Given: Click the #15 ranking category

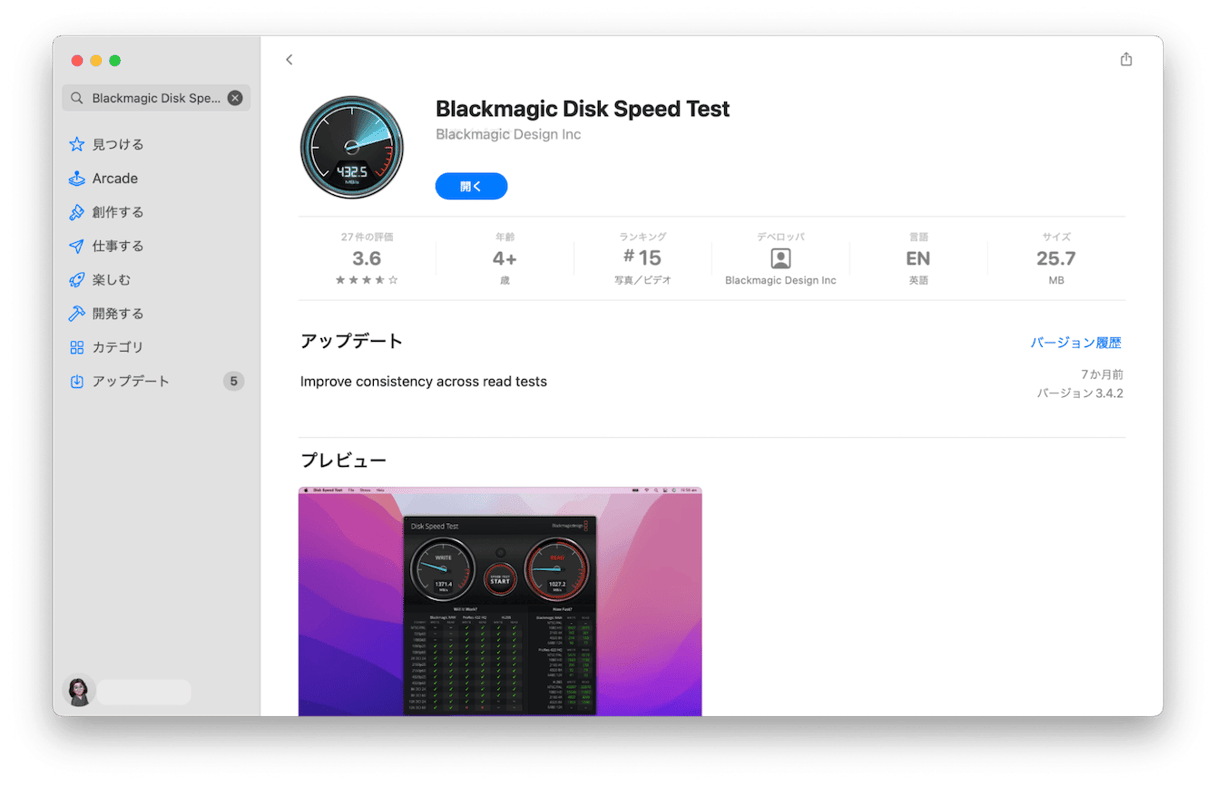Looking at the screenshot, I should (642, 259).
